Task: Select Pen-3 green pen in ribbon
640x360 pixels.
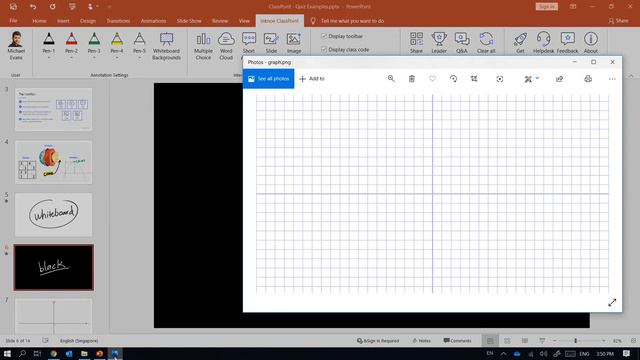Action: [x=94, y=42]
